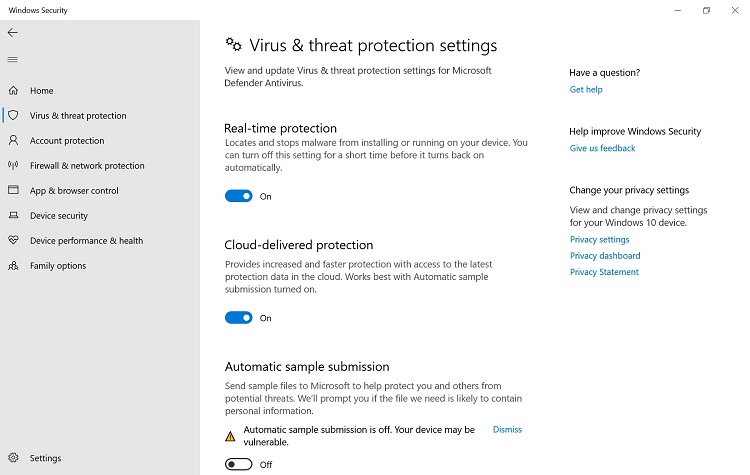Select the Virus & threat protection shield icon

coord(13,115)
